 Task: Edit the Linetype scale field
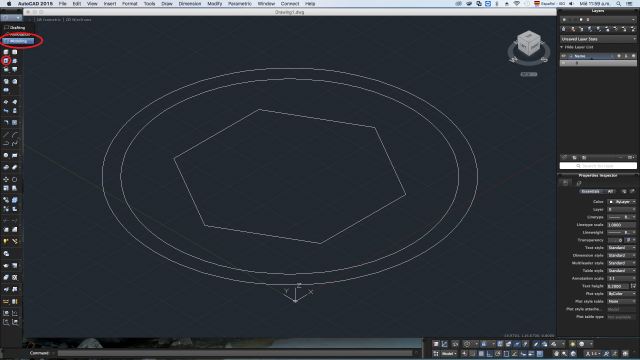tap(622, 225)
